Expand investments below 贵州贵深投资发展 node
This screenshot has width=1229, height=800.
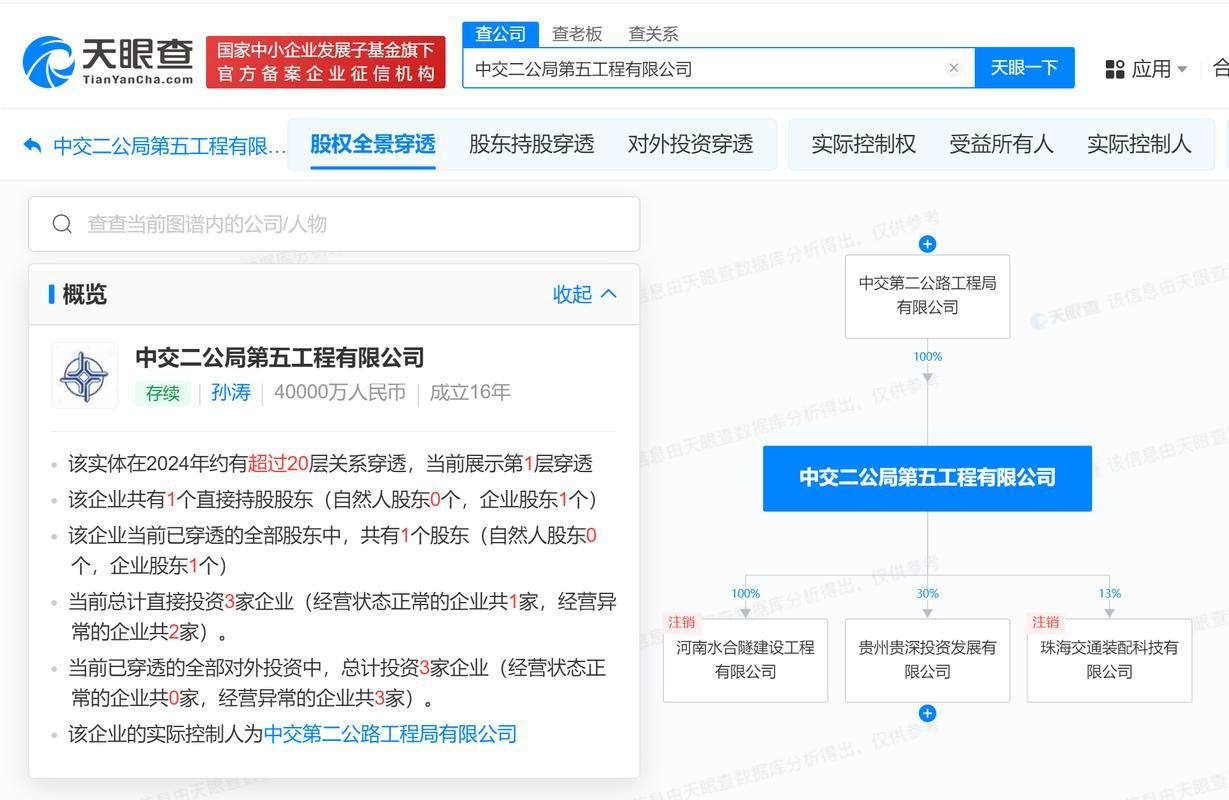tap(927, 713)
